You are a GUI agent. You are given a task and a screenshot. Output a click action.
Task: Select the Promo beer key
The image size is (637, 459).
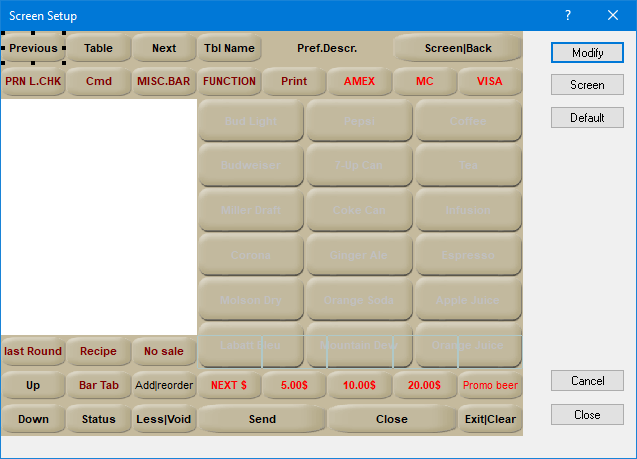tap(490, 385)
